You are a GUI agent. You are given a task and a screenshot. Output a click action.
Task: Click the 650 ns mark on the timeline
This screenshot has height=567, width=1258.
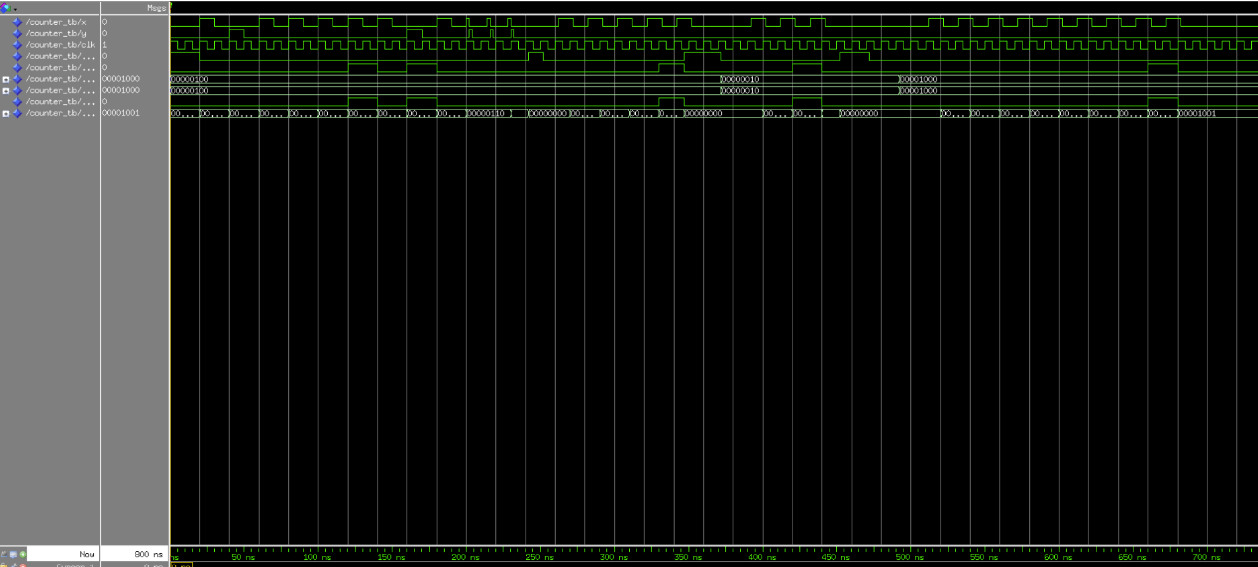coord(1131,557)
